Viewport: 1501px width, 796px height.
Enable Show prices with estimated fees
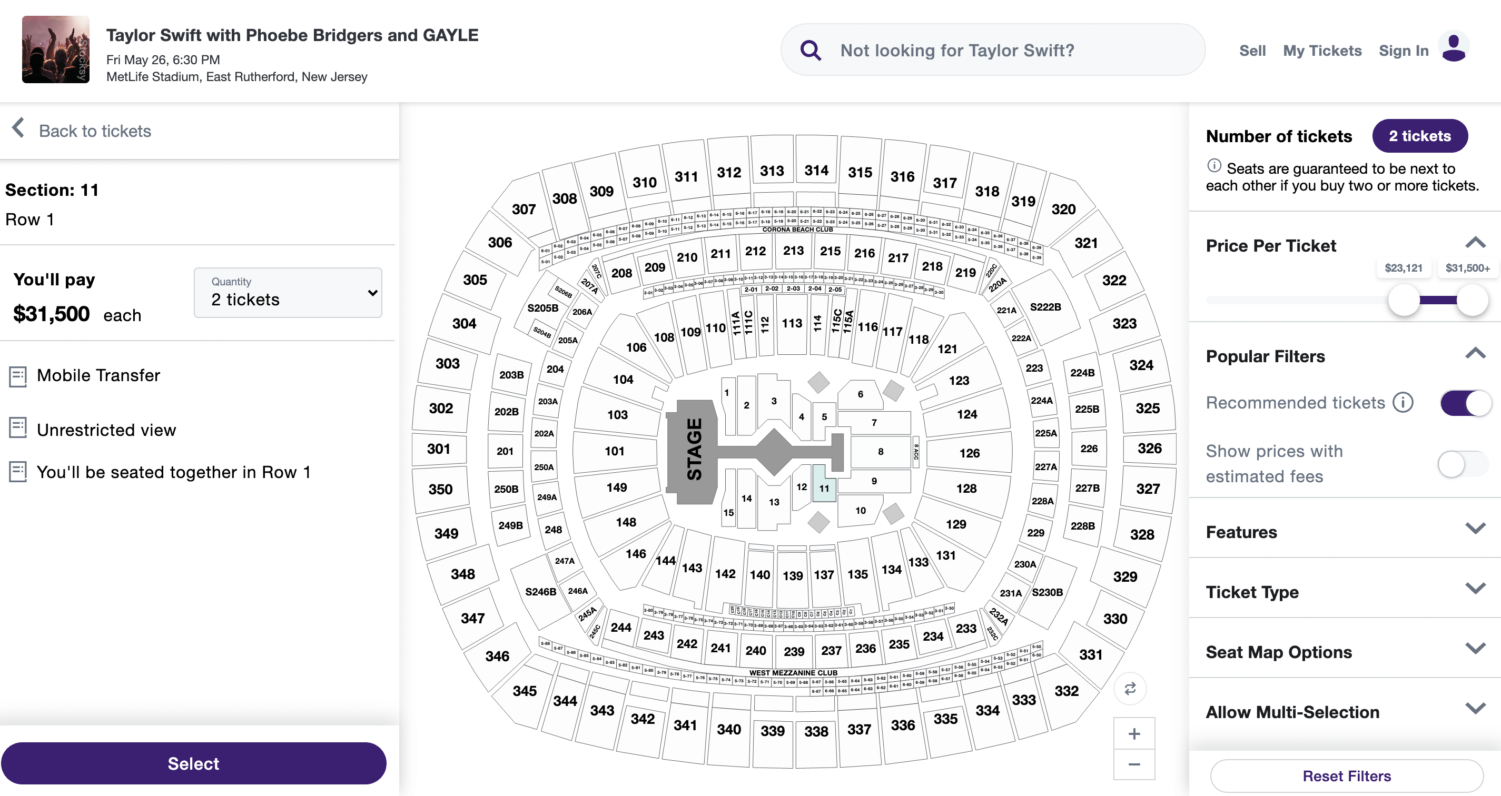pos(1464,464)
